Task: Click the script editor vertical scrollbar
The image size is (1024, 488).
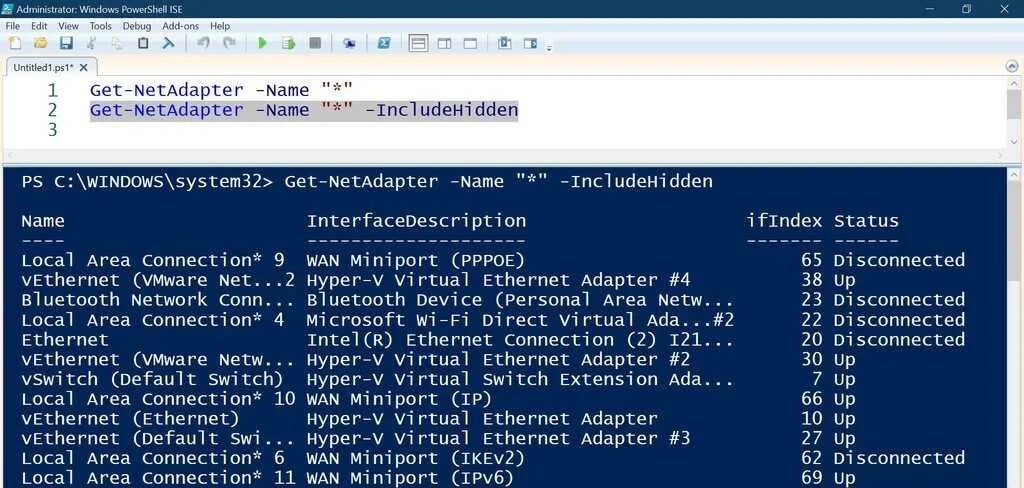Action: click(1014, 111)
